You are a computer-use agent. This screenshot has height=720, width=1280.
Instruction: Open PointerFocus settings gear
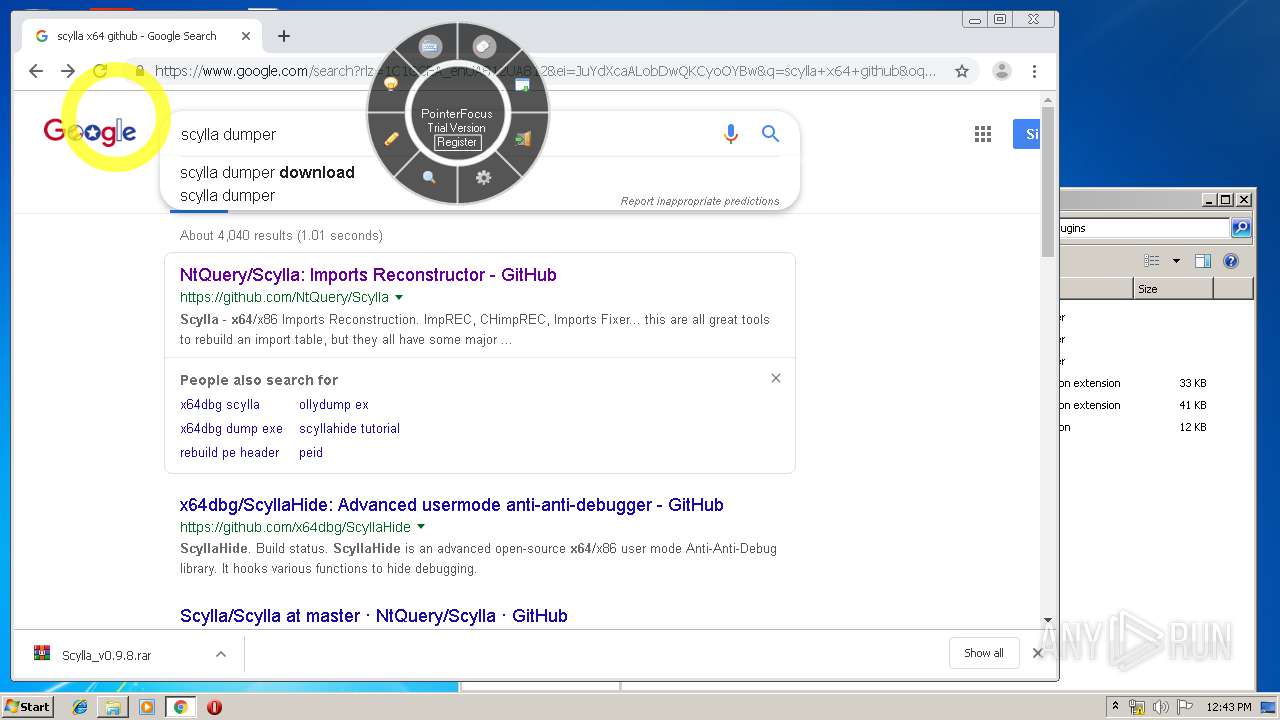point(484,177)
